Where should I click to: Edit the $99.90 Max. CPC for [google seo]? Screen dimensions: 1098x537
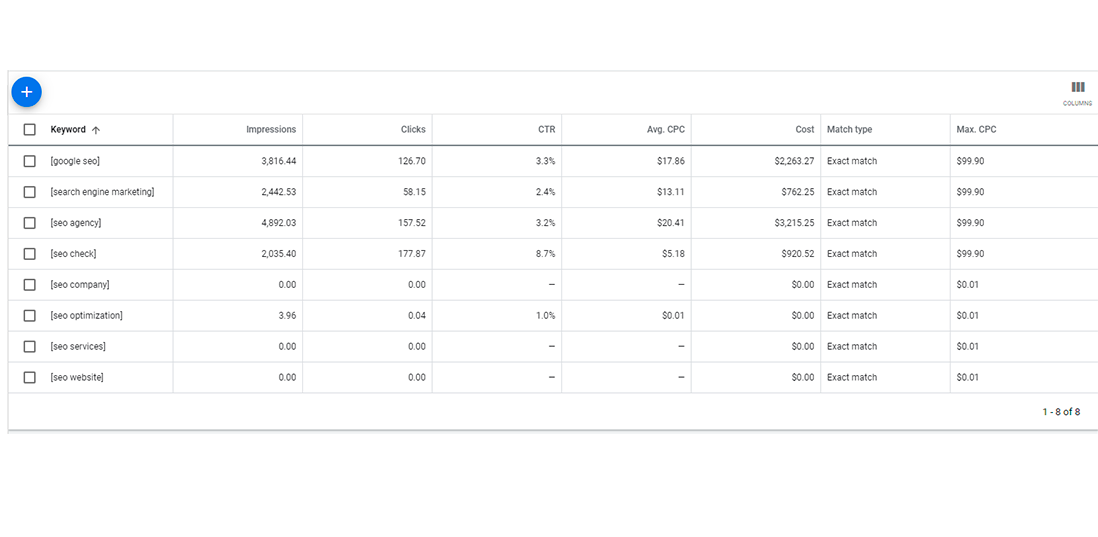pos(971,161)
